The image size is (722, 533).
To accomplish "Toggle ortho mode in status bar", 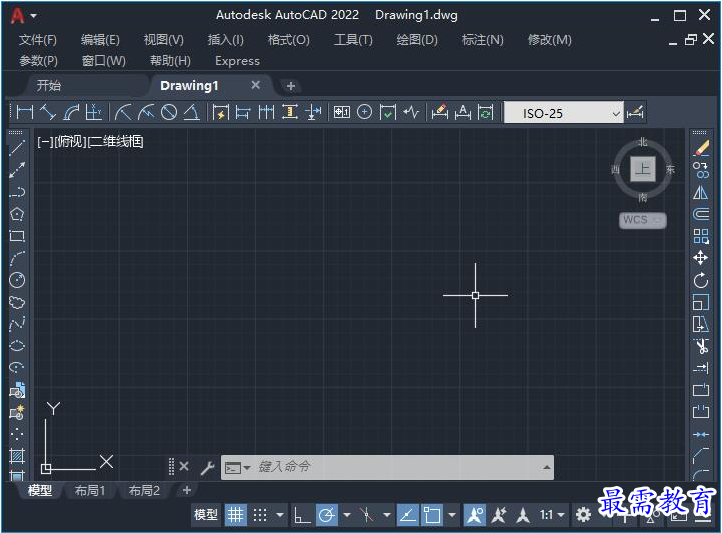I will click(302, 515).
